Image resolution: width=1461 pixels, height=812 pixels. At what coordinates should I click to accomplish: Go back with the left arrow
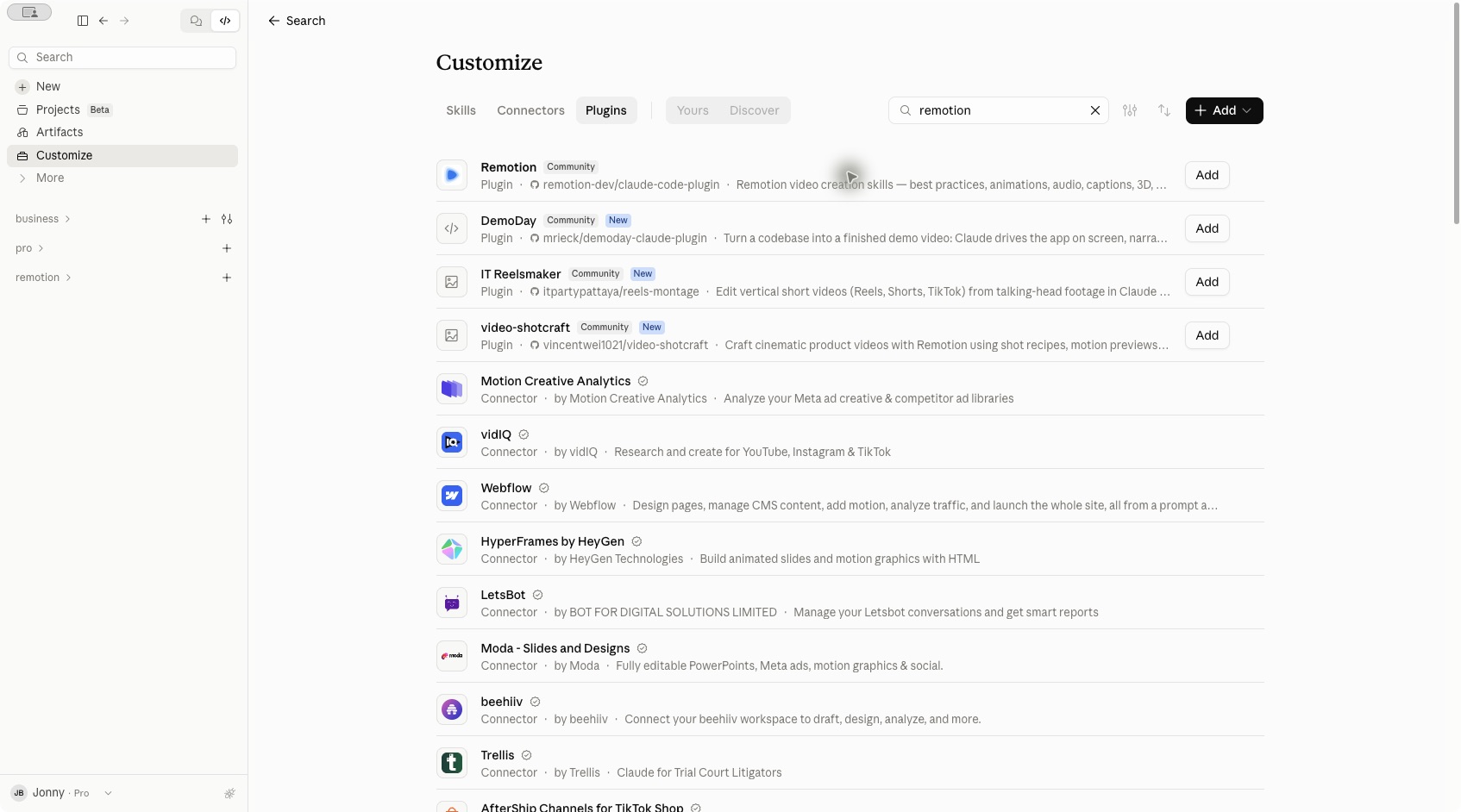(103, 21)
